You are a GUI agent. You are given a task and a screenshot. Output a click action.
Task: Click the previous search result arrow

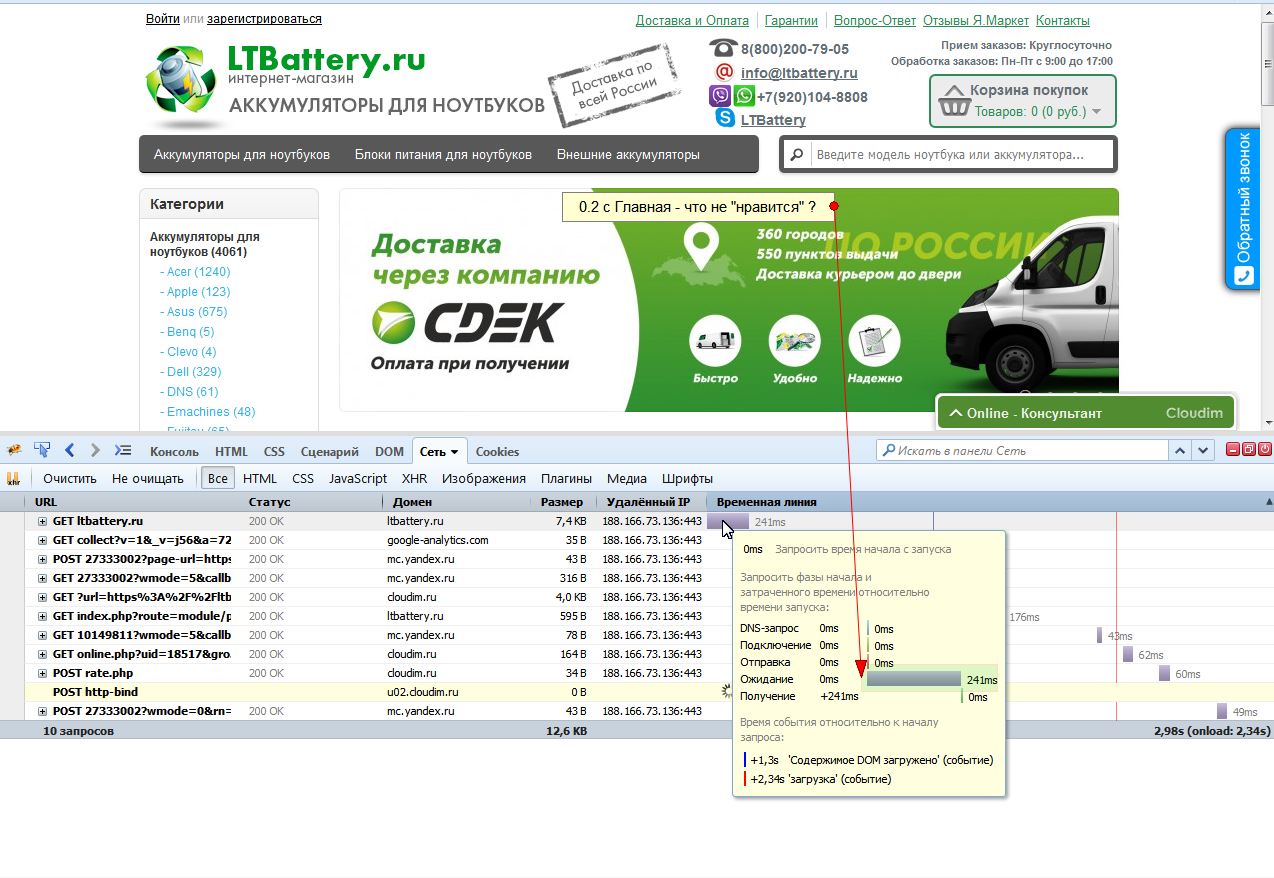click(1181, 450)
